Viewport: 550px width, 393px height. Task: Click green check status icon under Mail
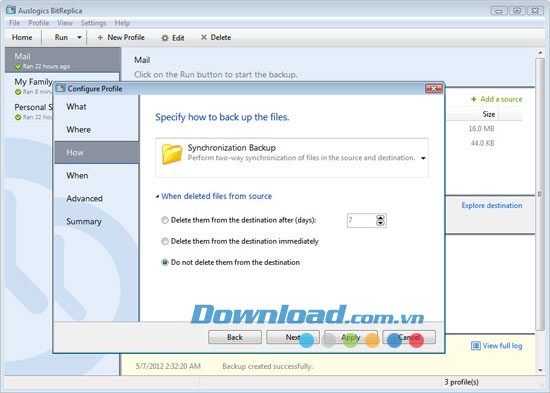click(x=18, y=66)
